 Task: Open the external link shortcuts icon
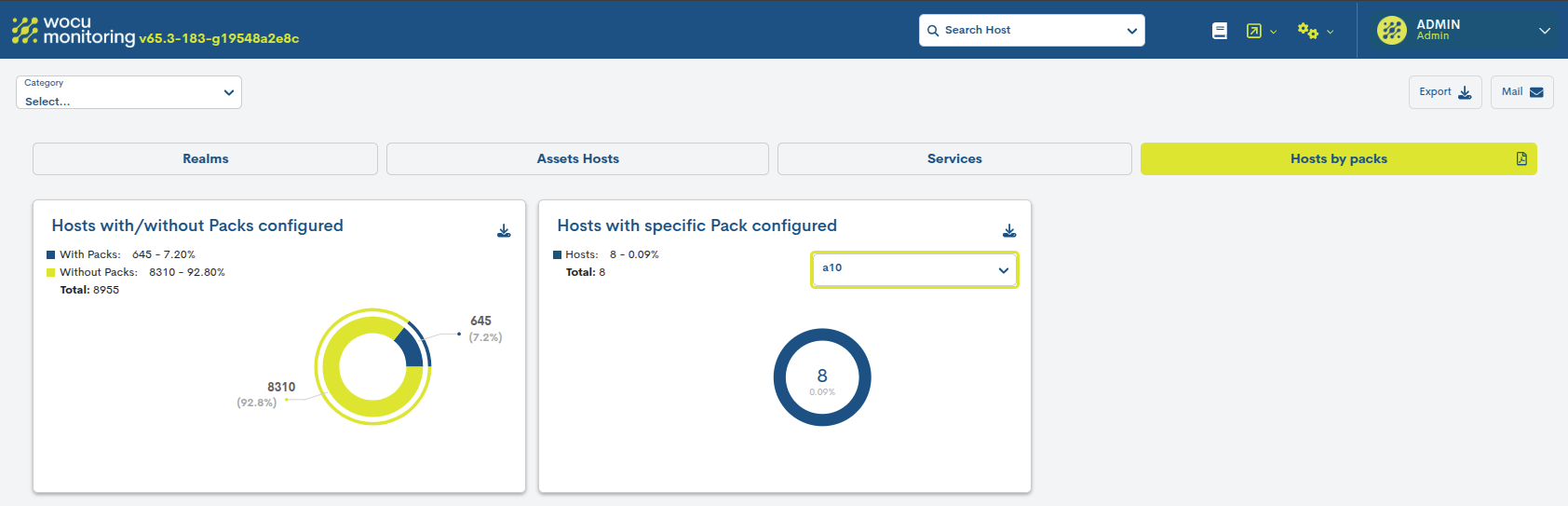click(1254, 31)
